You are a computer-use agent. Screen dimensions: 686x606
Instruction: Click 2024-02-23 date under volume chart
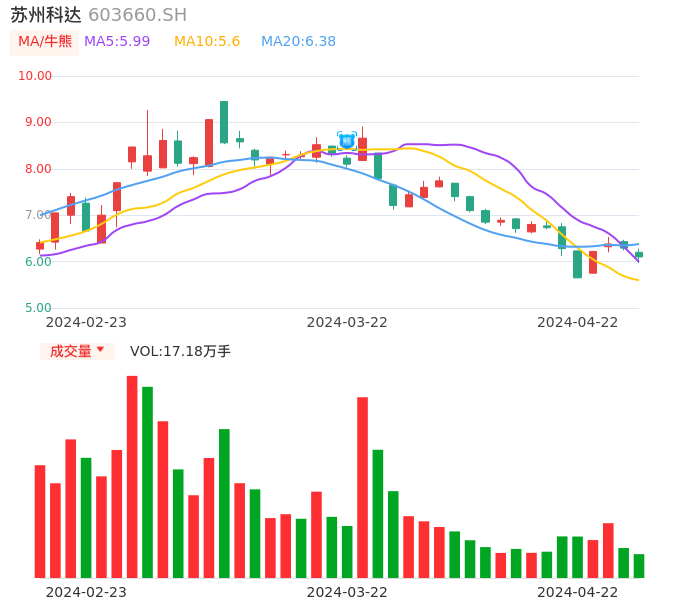(x=86, y=592)
